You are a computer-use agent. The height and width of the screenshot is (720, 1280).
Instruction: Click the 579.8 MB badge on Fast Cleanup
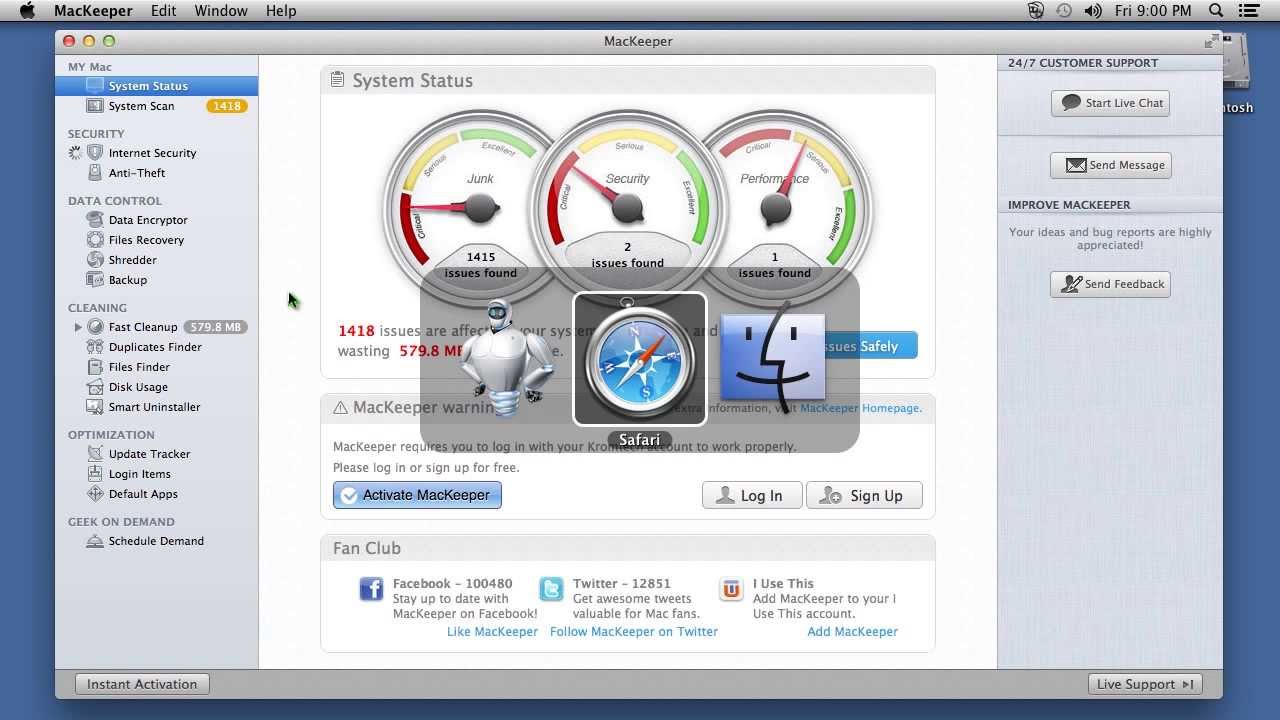217,327
